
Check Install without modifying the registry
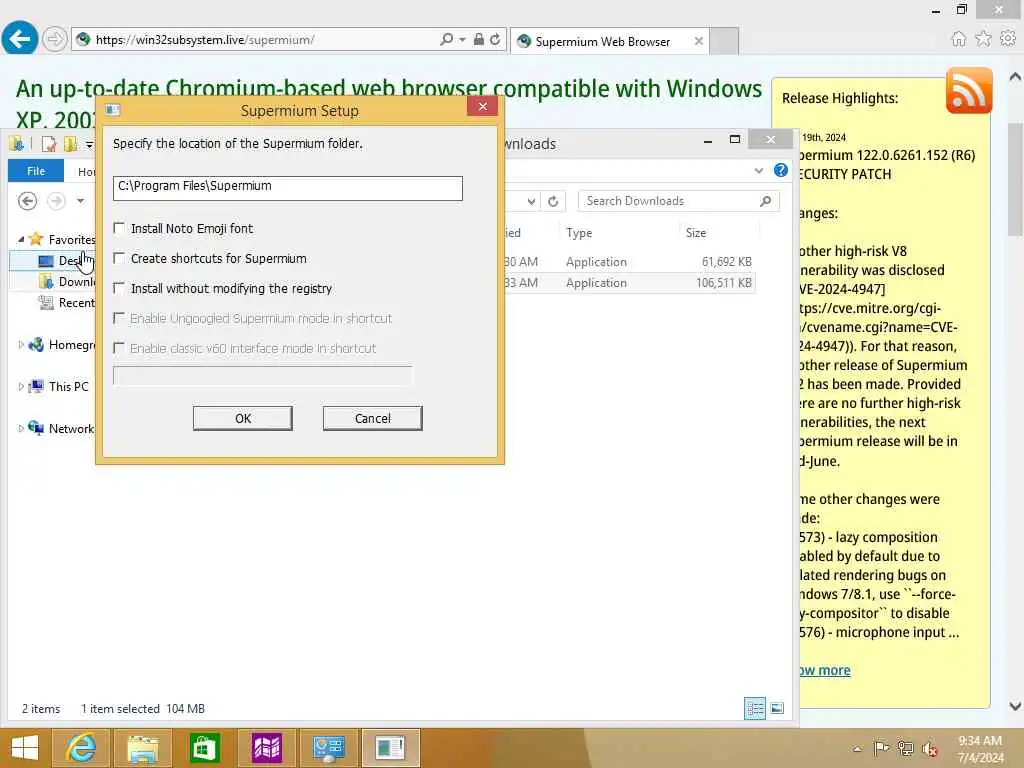pyautogui.click(x=119, y=288)
